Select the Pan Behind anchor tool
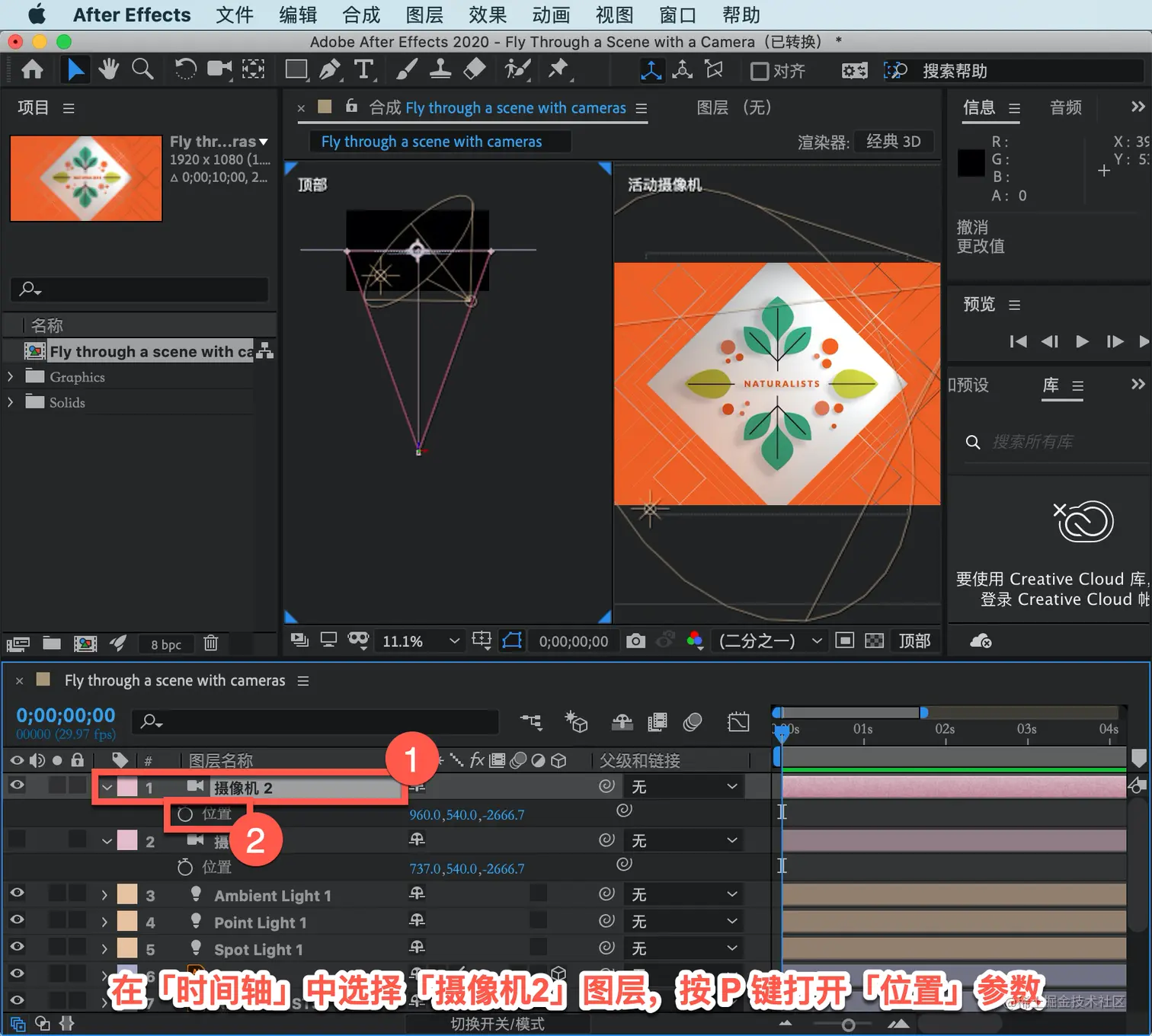1152x1036 pixels. (x=254, y=70)
